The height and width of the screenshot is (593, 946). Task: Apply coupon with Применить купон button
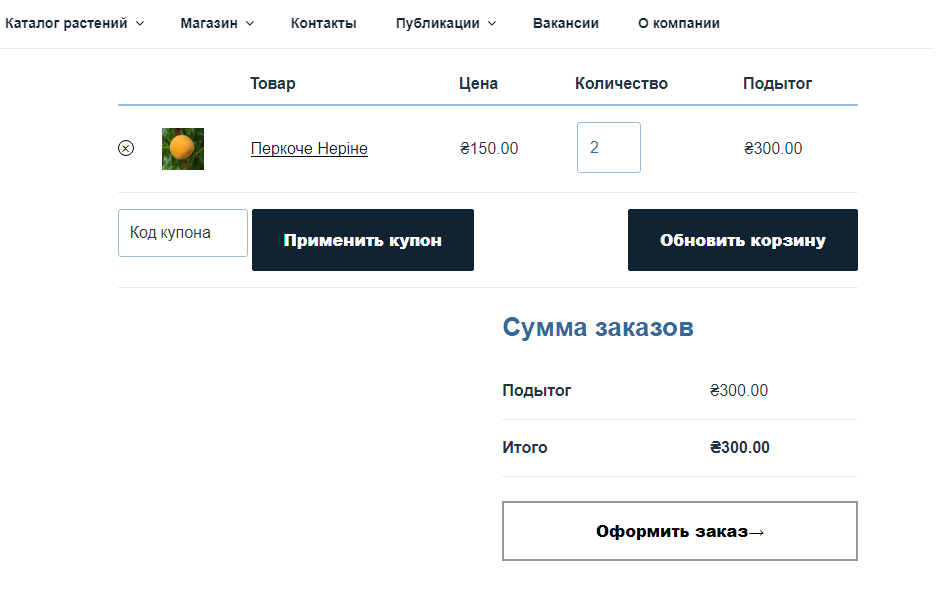(x=363, y=239)
